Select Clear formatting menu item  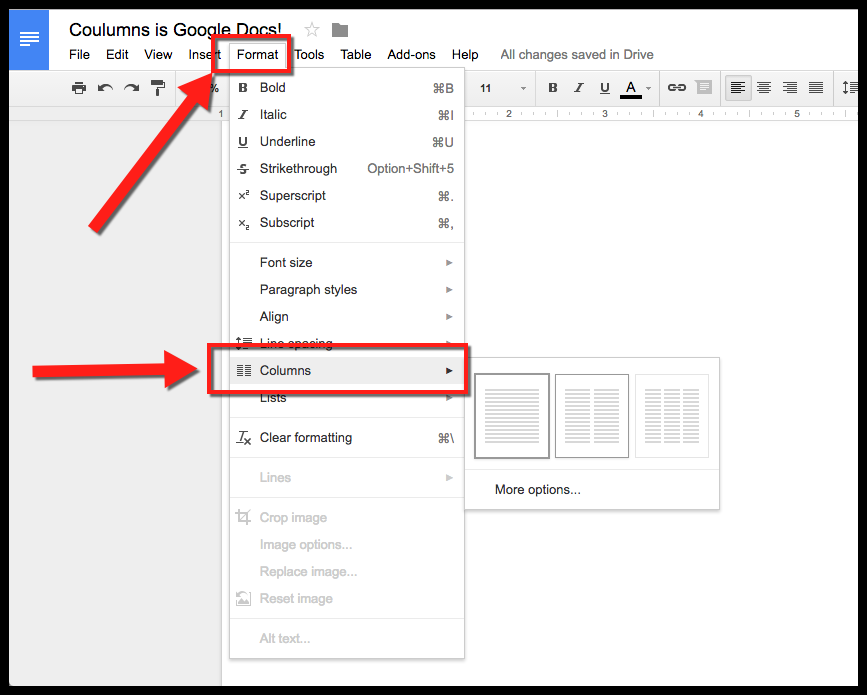(x=347, y=438)
